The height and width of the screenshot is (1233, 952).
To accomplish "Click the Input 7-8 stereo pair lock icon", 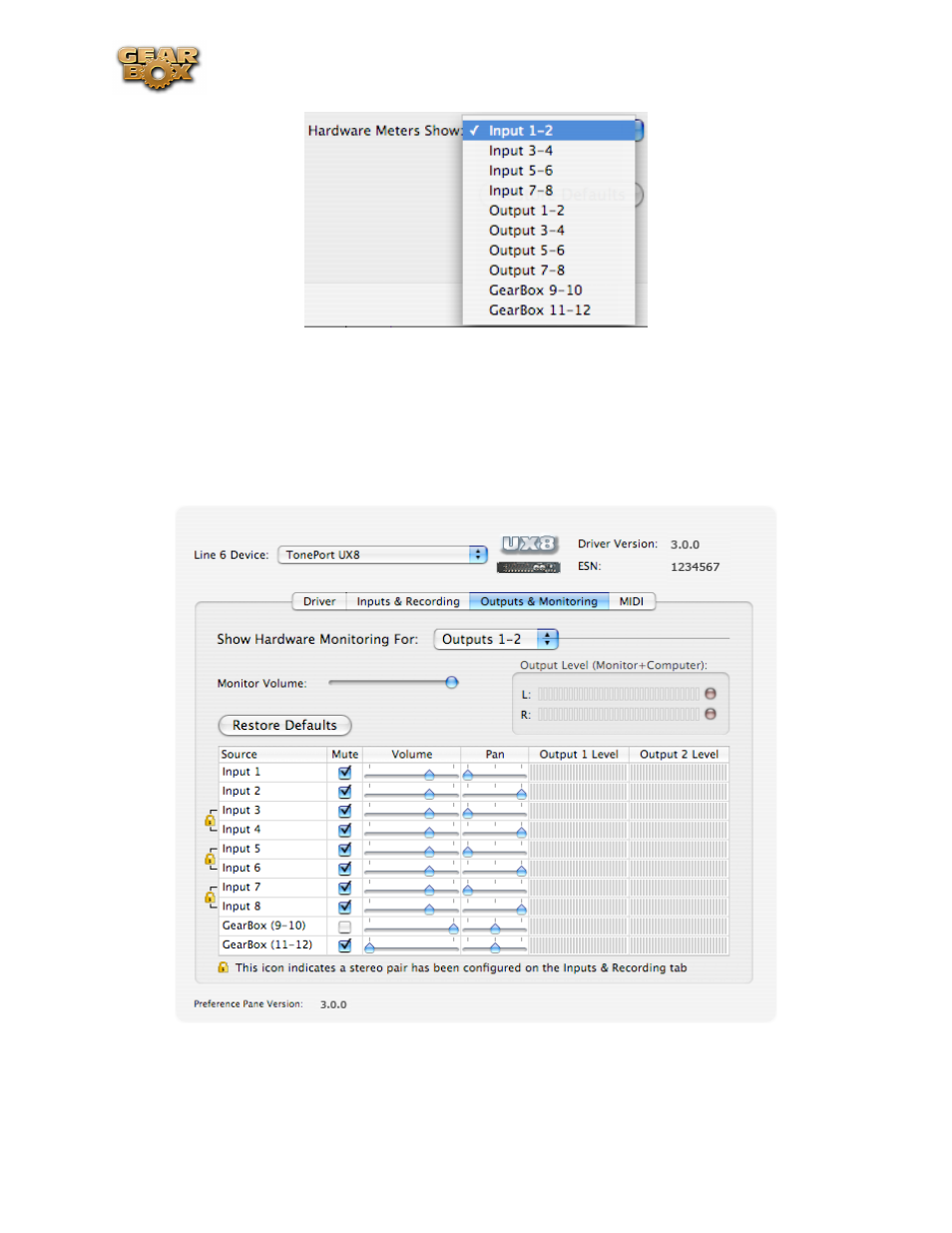I will [210, 898].
